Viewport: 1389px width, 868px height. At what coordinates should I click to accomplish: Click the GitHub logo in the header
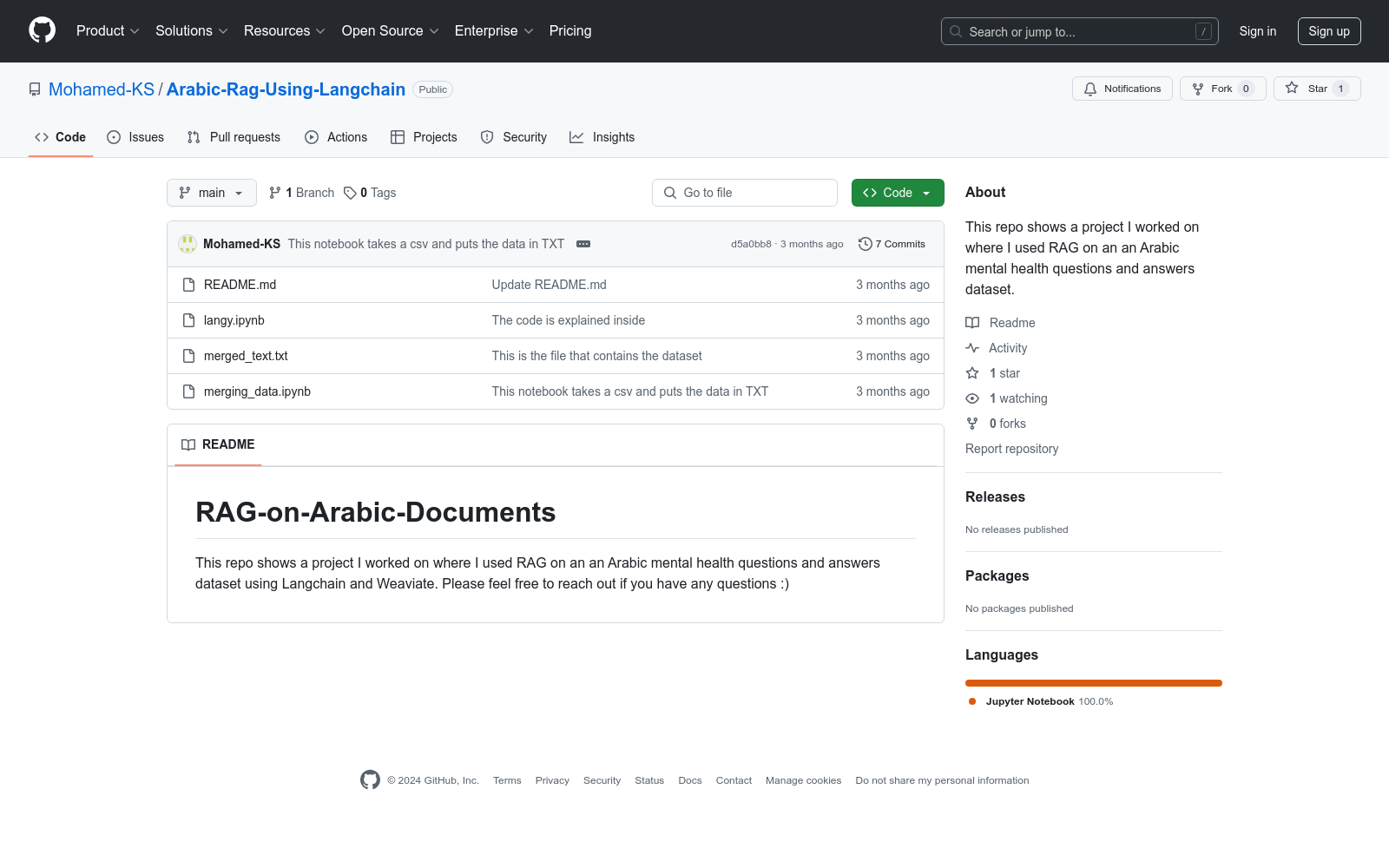click(42, 30)
